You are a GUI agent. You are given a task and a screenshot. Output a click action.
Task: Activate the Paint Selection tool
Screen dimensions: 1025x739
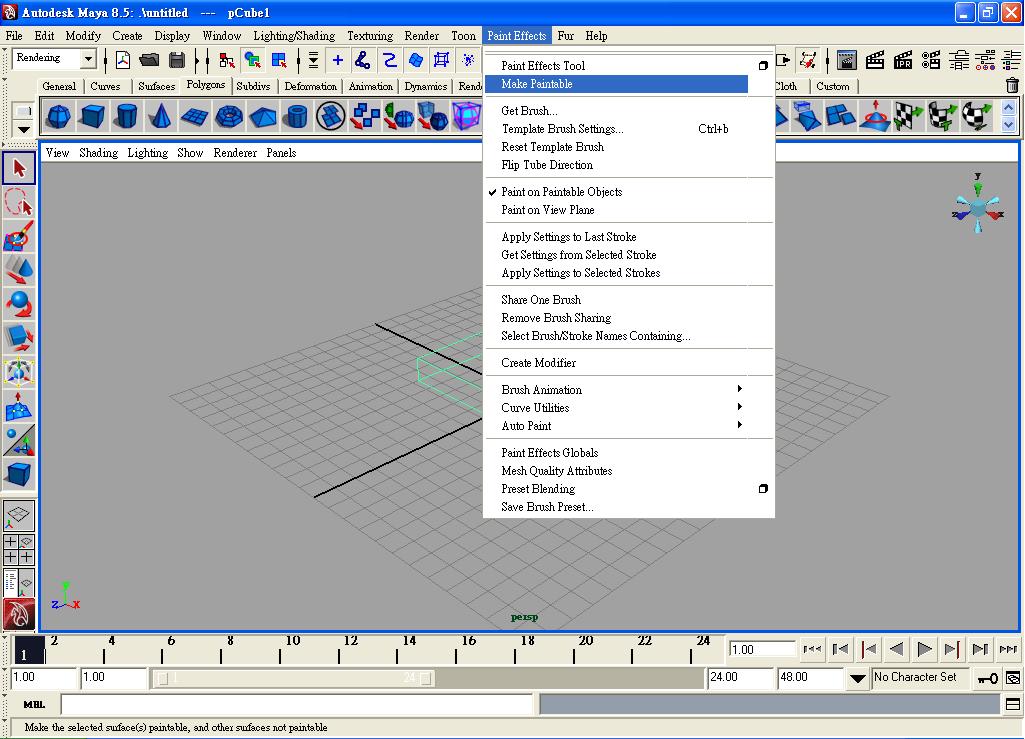(x=19, y=236)
